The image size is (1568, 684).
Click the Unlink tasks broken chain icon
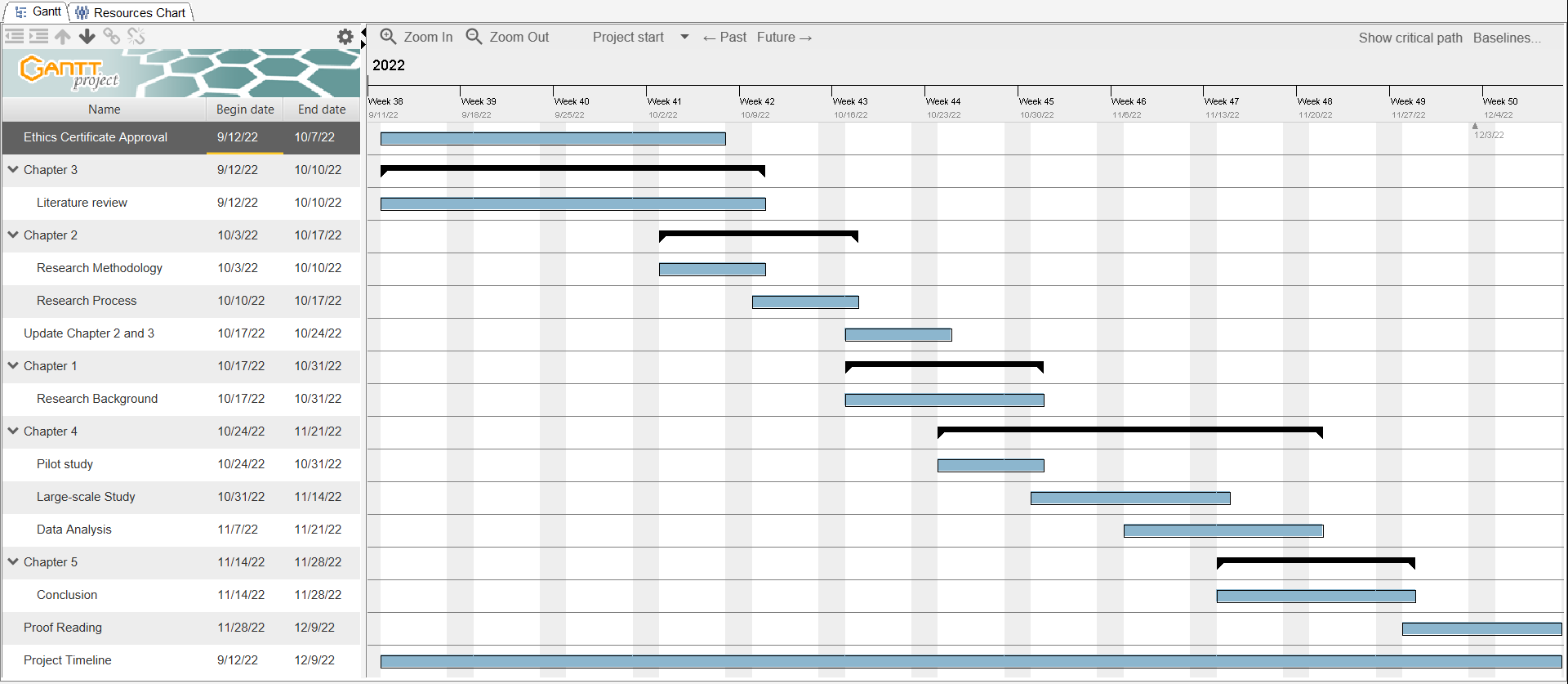coord(136,36)
